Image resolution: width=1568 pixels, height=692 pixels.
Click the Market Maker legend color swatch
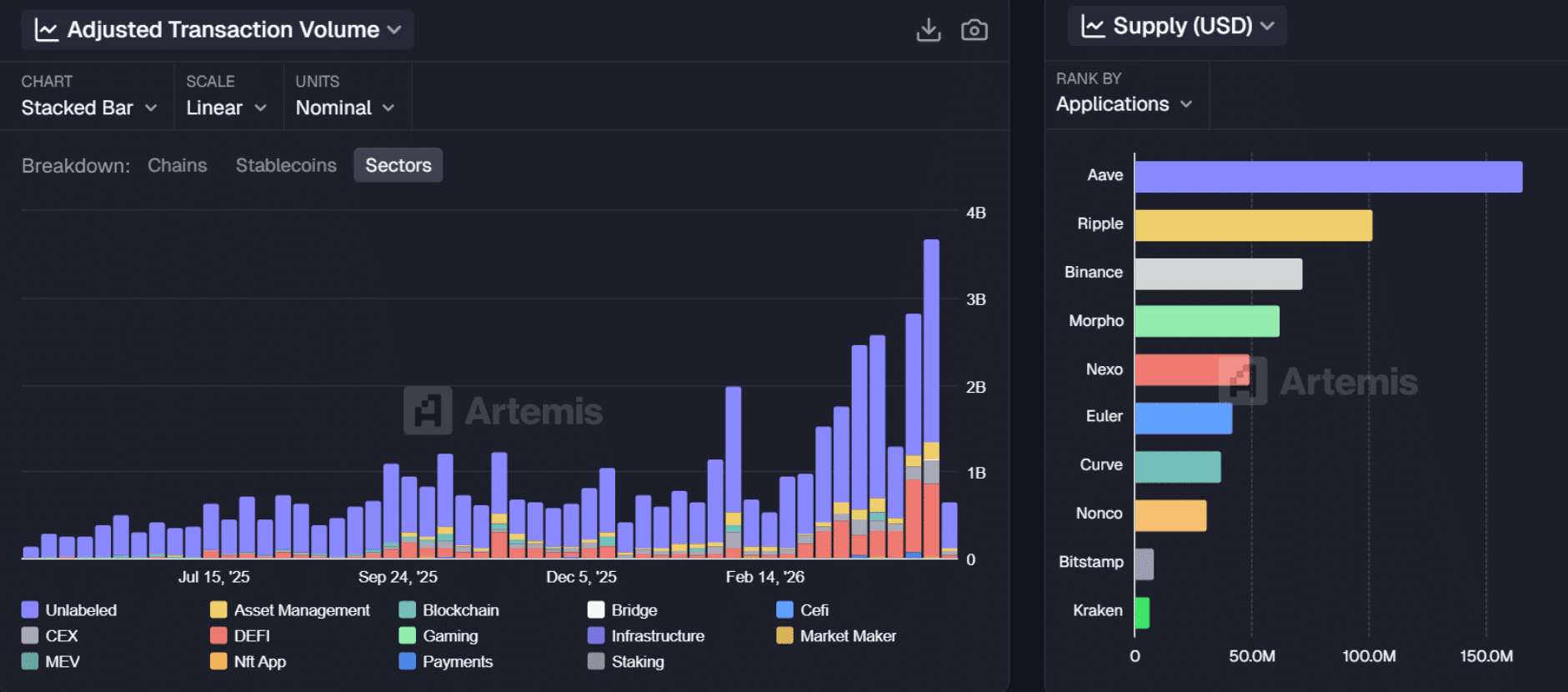pyautogui.click(x=784, y=635)
